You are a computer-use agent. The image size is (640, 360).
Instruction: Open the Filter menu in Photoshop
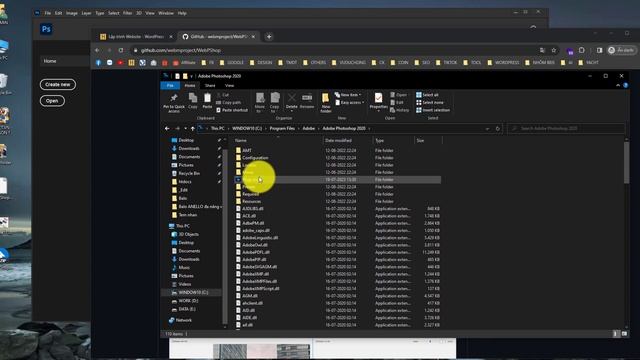tap(127, 13)
